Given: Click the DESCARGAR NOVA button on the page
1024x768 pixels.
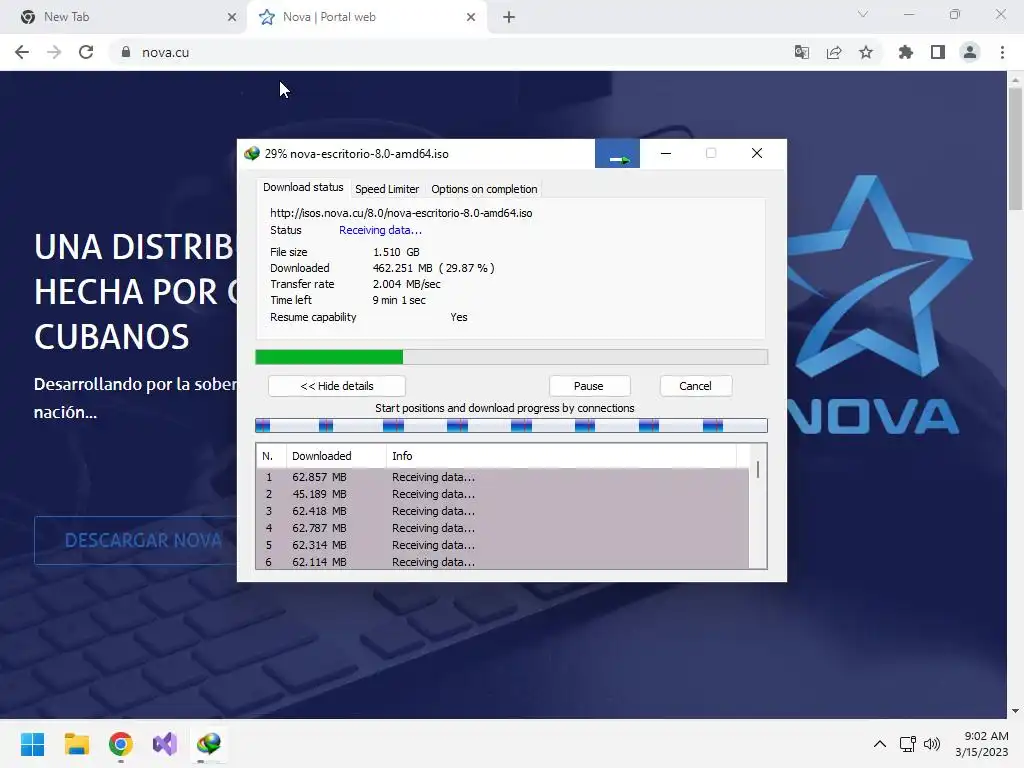Looking at the screenshot, I should [x=137, y=540].
